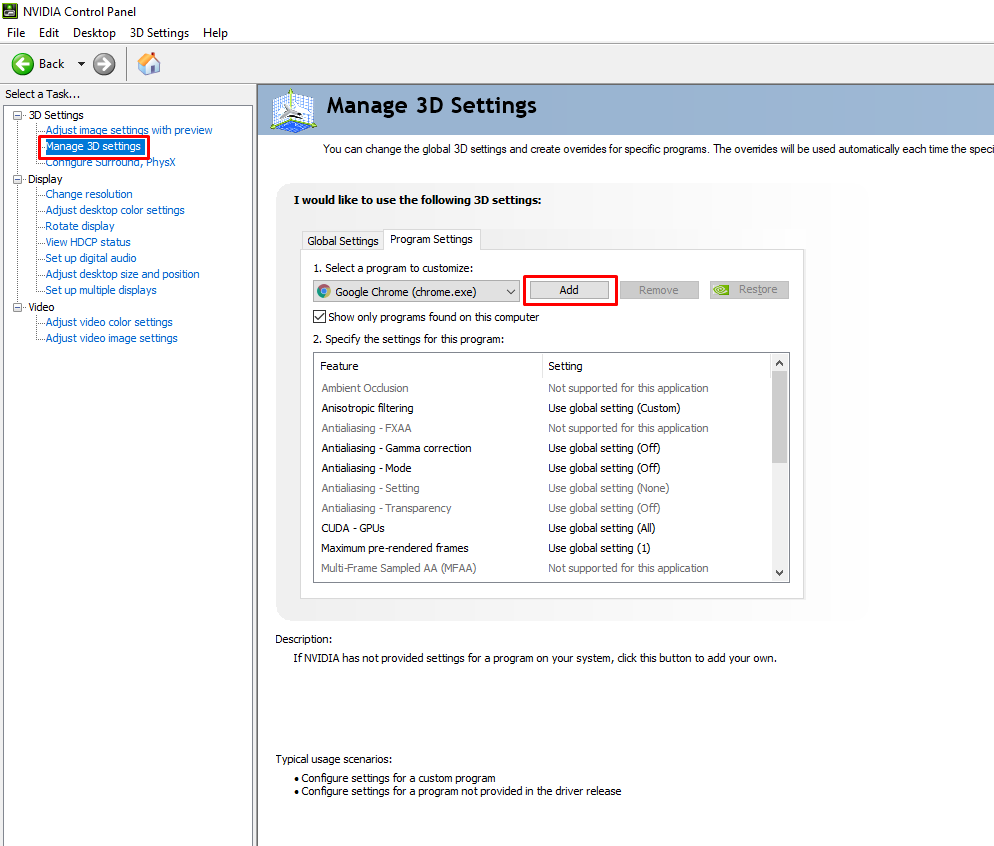
Task: Open the Help menu
Action: tap(215, 33)
